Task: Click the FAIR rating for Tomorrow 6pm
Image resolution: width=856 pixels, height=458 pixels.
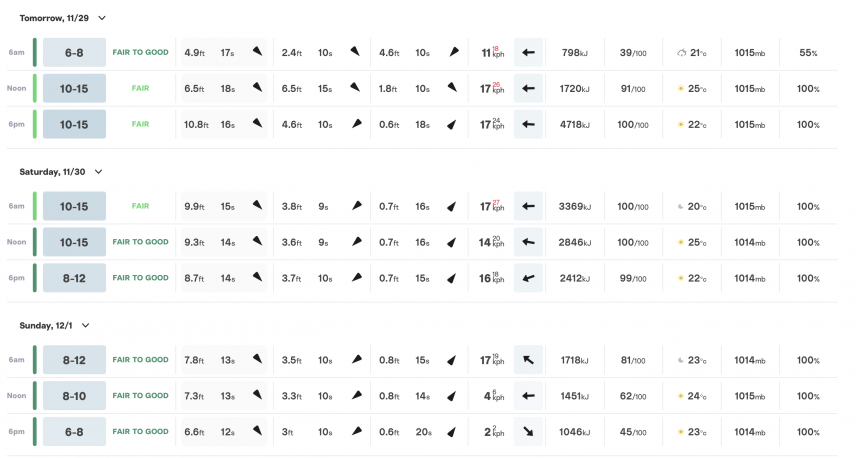Action: pos(140,124)
